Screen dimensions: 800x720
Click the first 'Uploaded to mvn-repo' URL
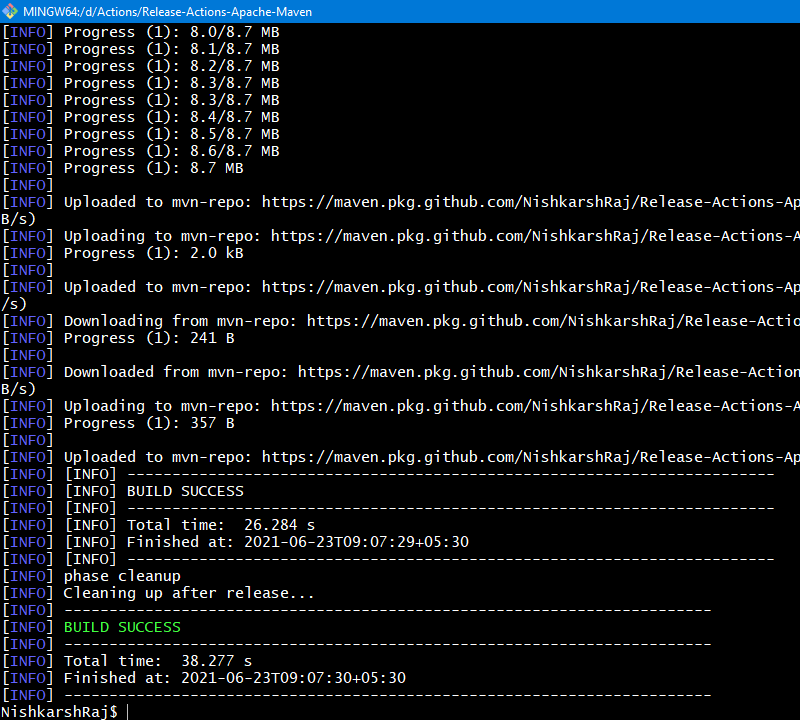531,202
